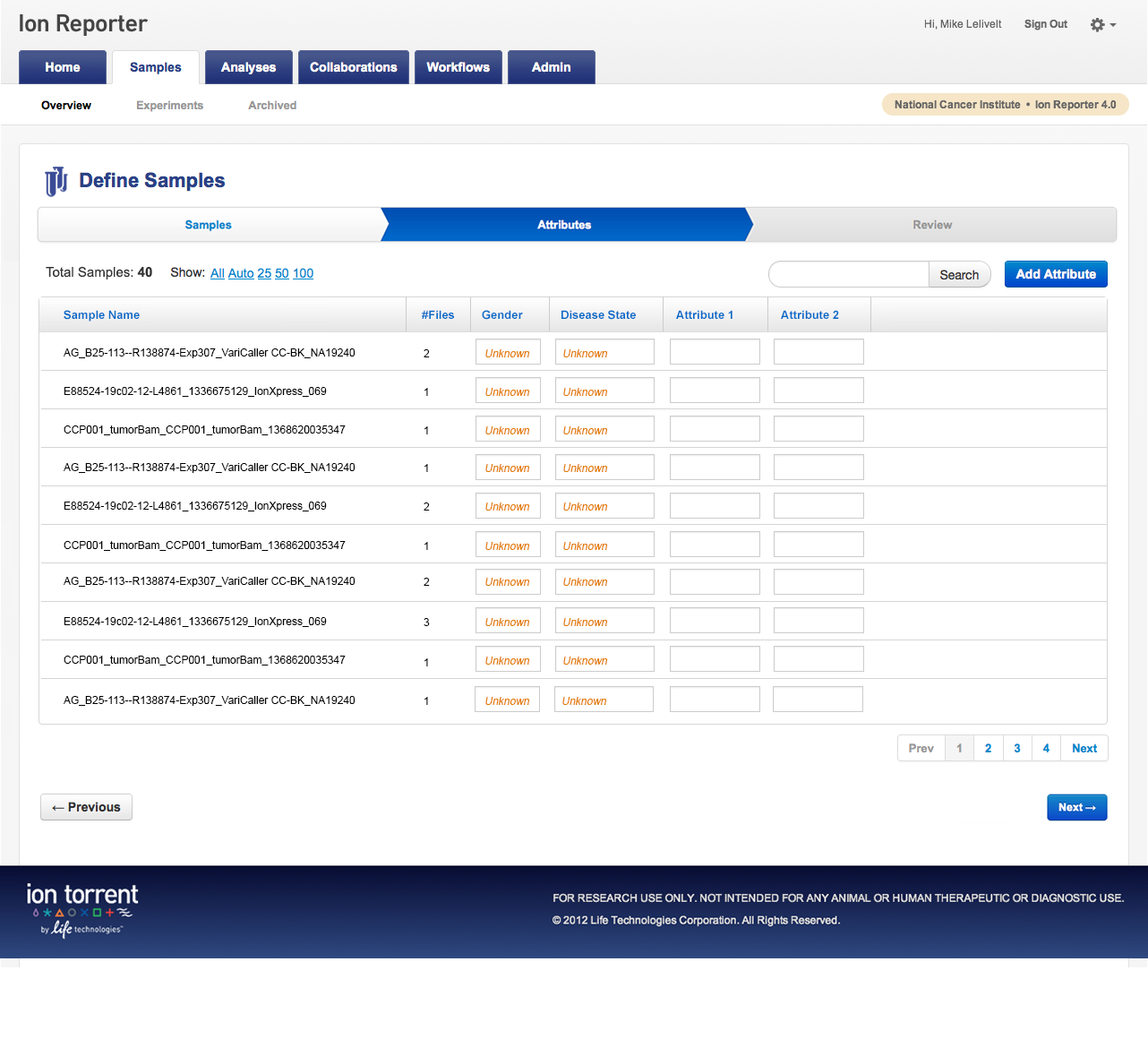View the Archived sub-tab
The image size is (1148, 1039).
point(272,106)
